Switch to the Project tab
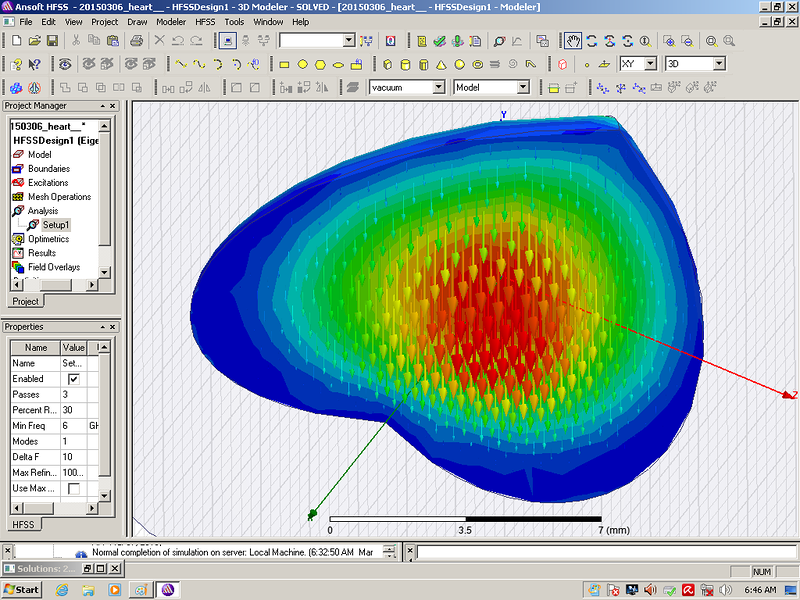Image resolution: width=800 pixels, height=600 pixels. (x=25, y=301)
